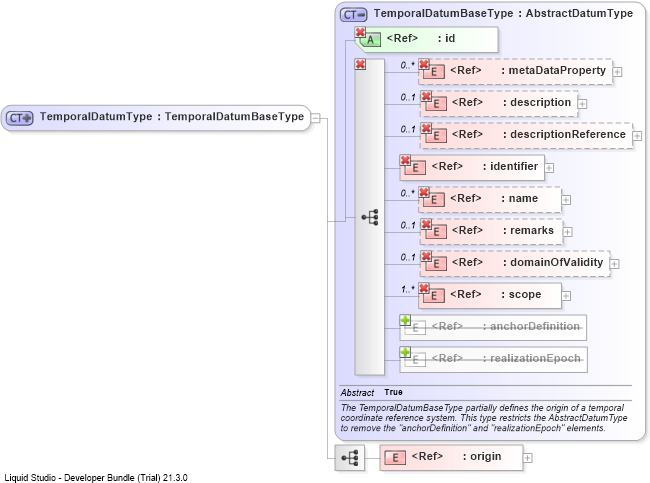The image size is (650, 483).
Task: Click red X marker on name element
Action: pos(424,192)
